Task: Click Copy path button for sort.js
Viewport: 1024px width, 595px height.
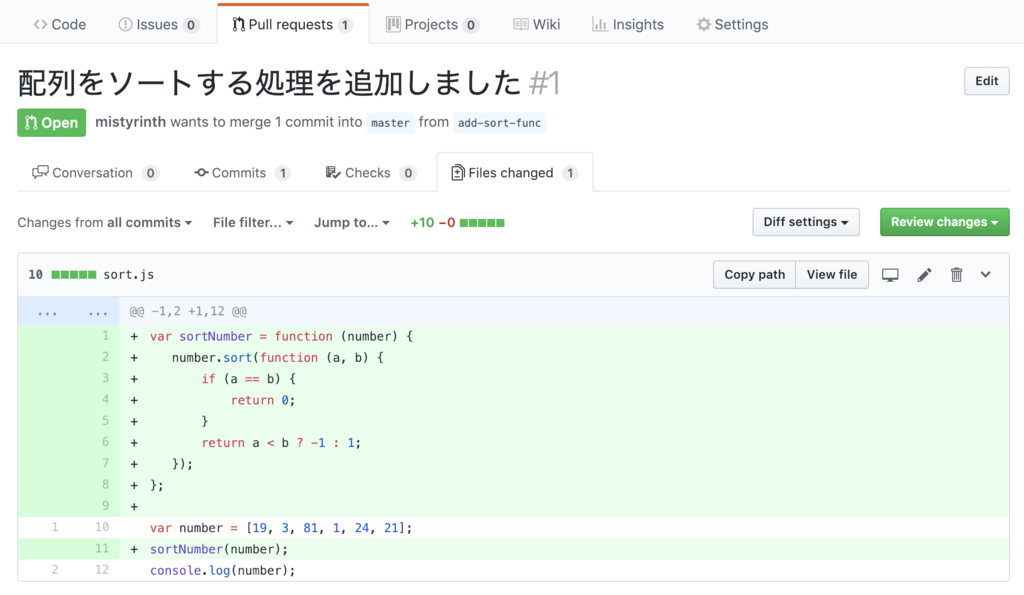Action: pyautogui.click(x=754, y=275)
